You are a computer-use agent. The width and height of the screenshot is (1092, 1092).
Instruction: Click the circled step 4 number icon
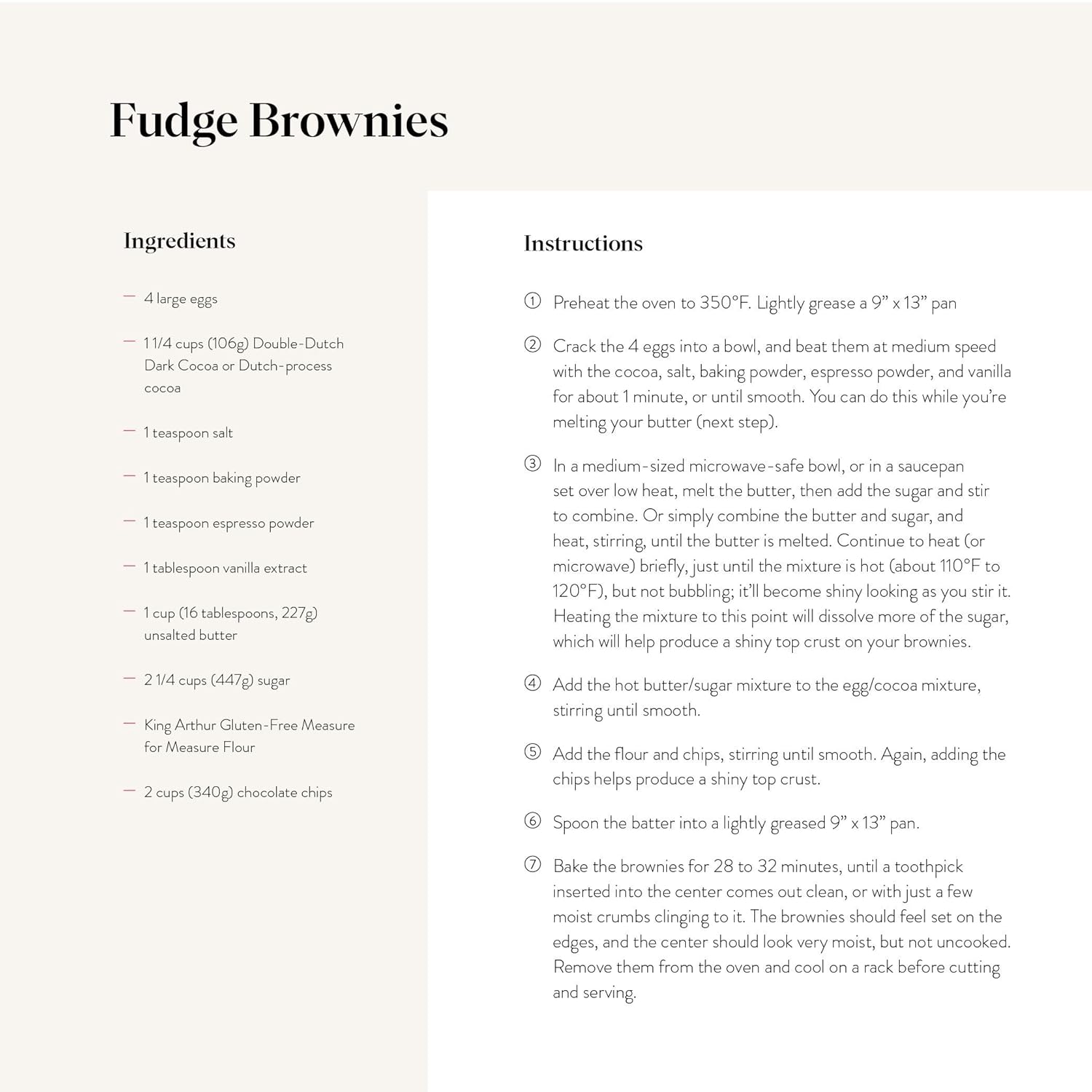pyautogui.click(x=533, y=683)
